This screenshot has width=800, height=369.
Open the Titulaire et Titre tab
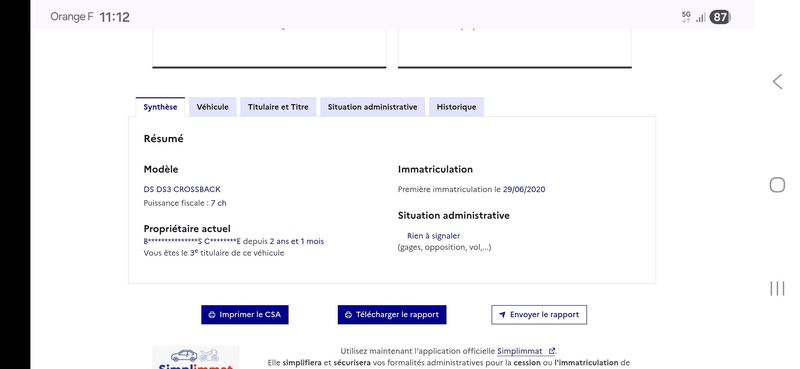(x=278, y=107)
